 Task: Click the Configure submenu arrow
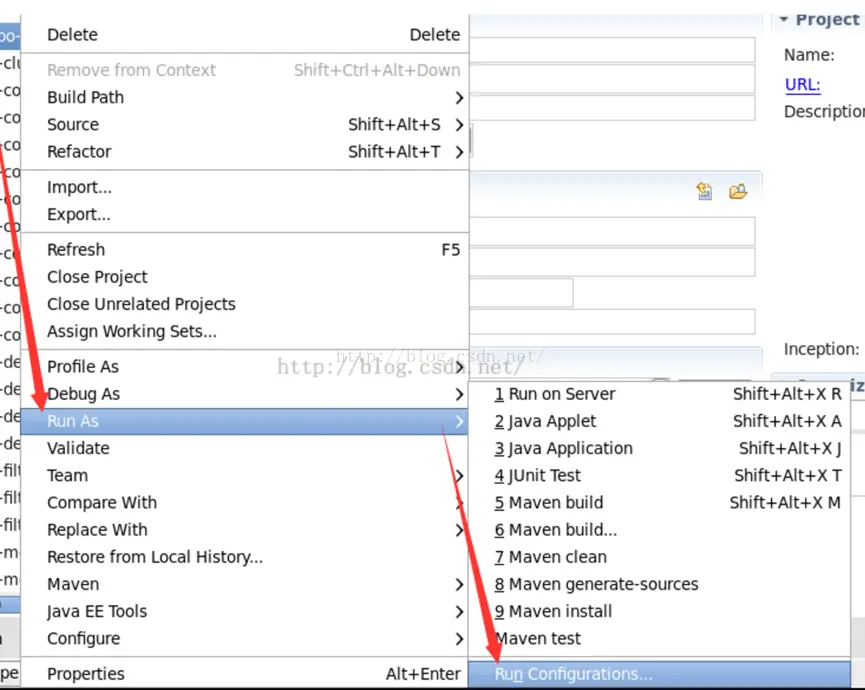click(x=459, y=639)
